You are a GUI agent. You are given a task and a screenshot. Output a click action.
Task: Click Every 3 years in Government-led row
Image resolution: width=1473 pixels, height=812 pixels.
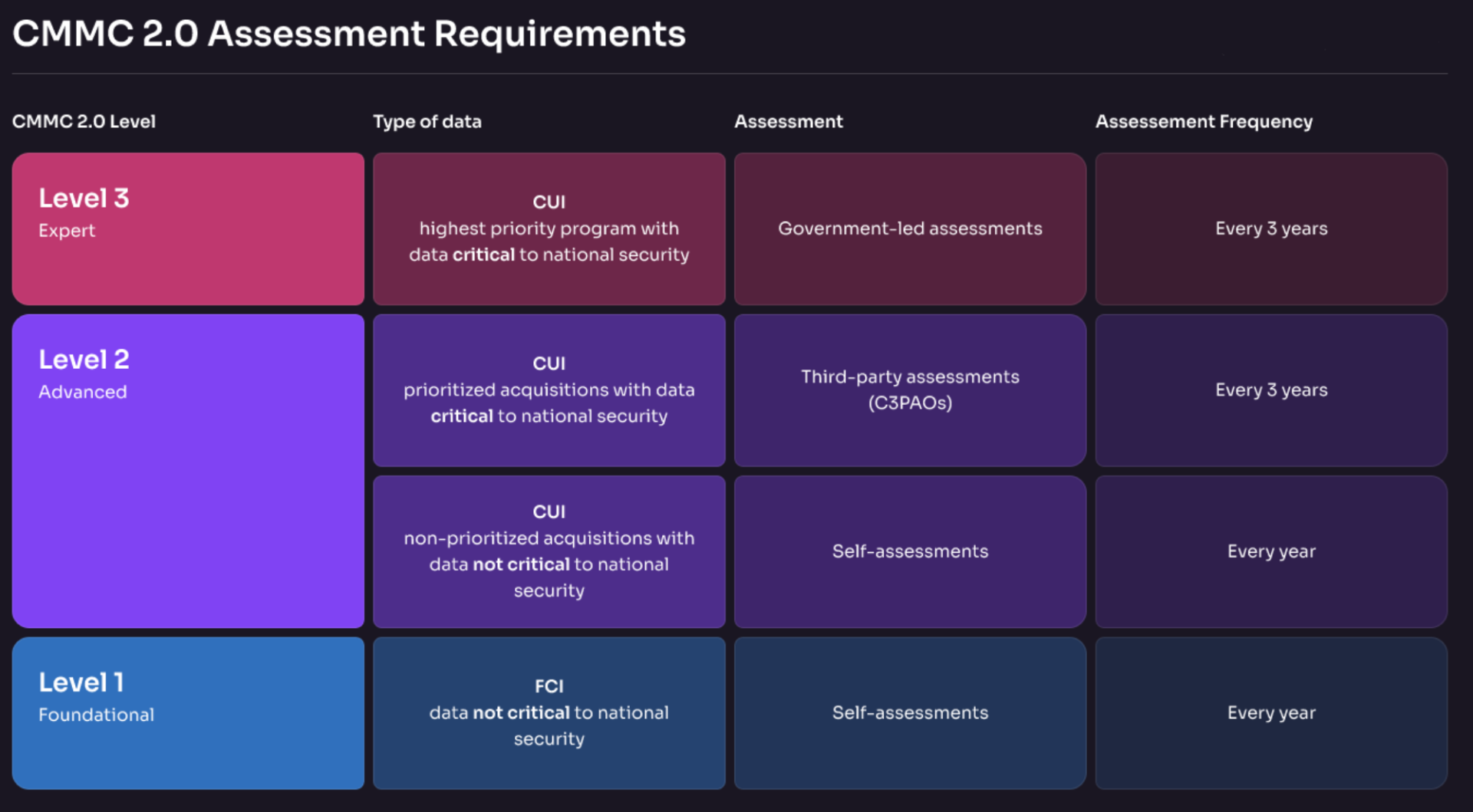pyautogui.click(x=1271, y=228)
